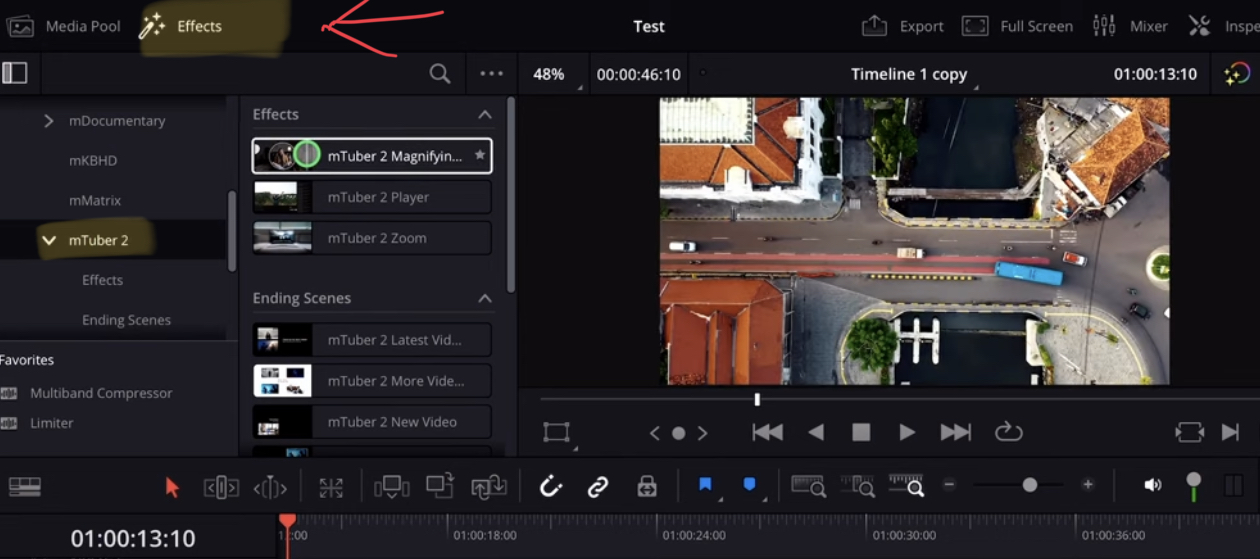Select mTuber 2 More Videos scene
1260x559 pixels.
click(x=371, y=381)
